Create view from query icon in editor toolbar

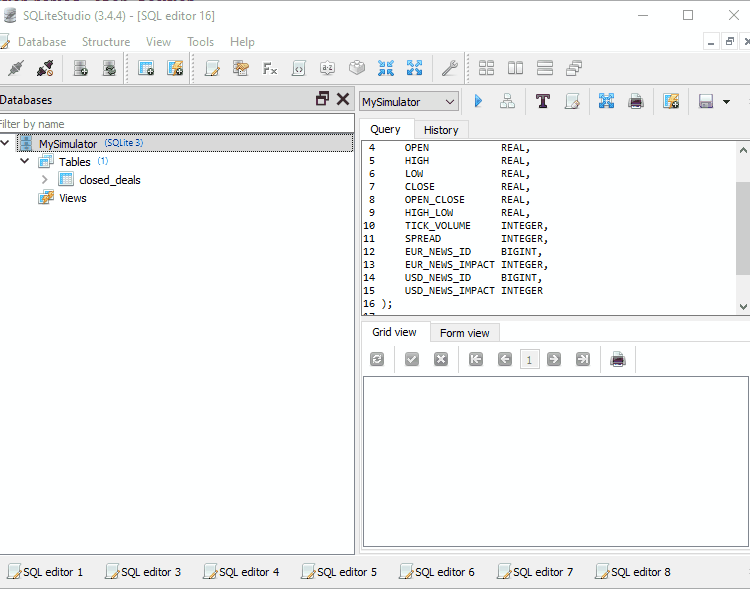(x=671, y=101)
